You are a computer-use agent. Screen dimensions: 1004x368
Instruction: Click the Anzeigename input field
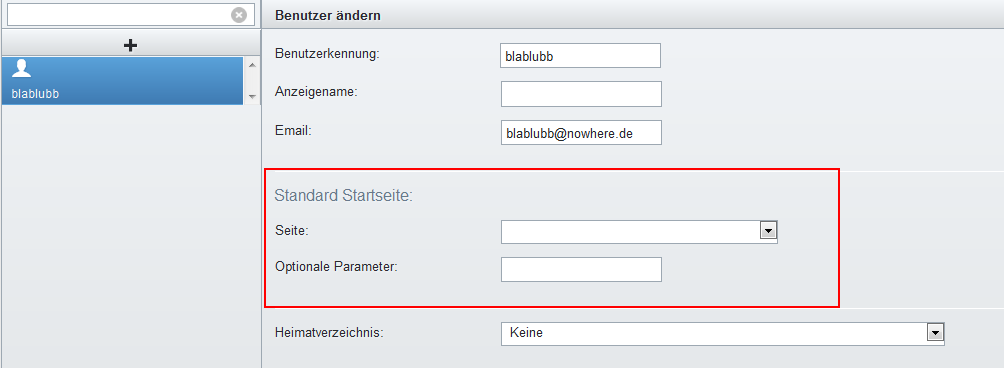coord(581,94)
